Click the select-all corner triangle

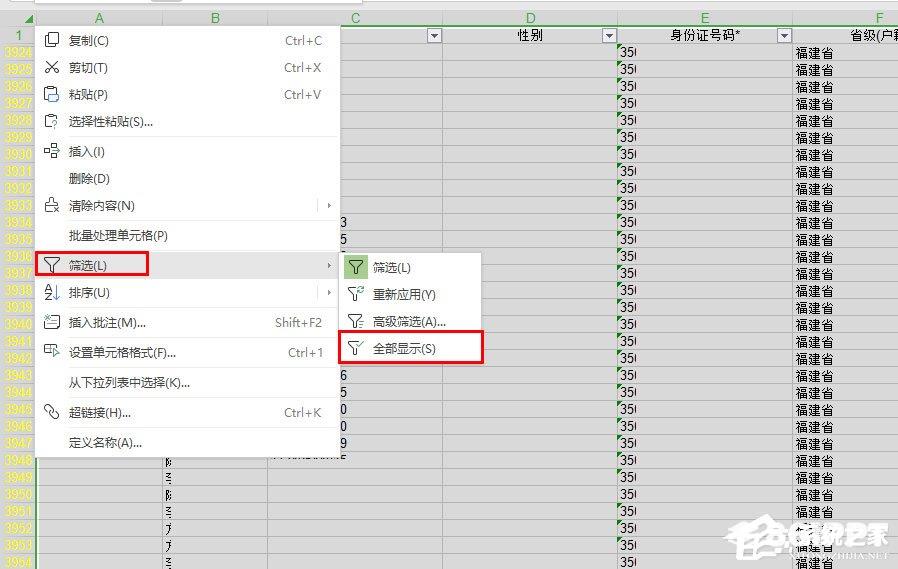tap(28, 19)
